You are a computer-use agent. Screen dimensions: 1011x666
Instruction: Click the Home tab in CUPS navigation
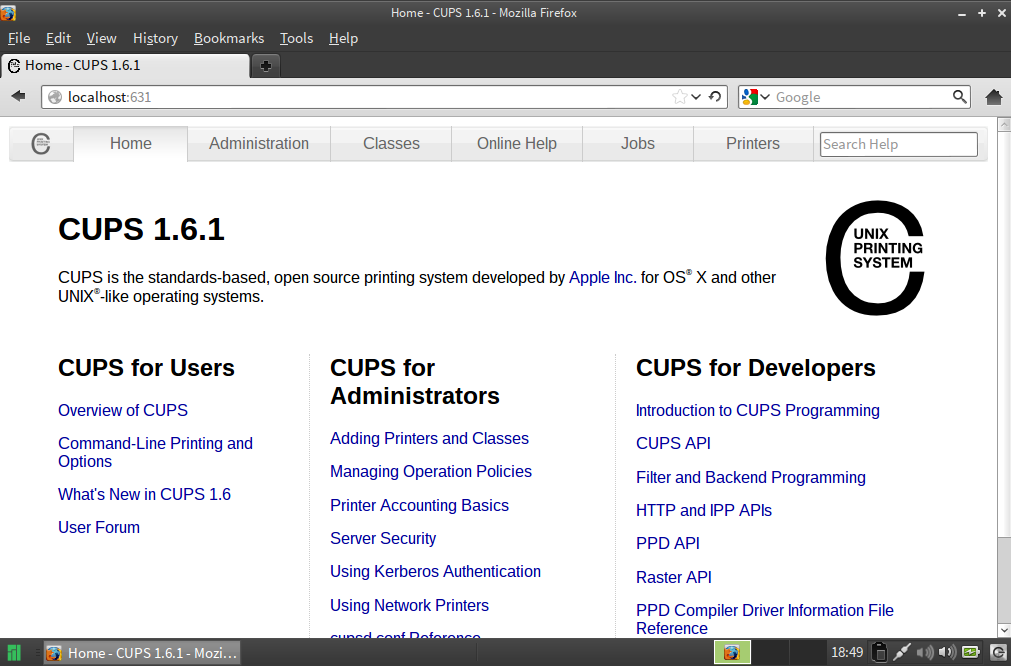click(130, 143)
